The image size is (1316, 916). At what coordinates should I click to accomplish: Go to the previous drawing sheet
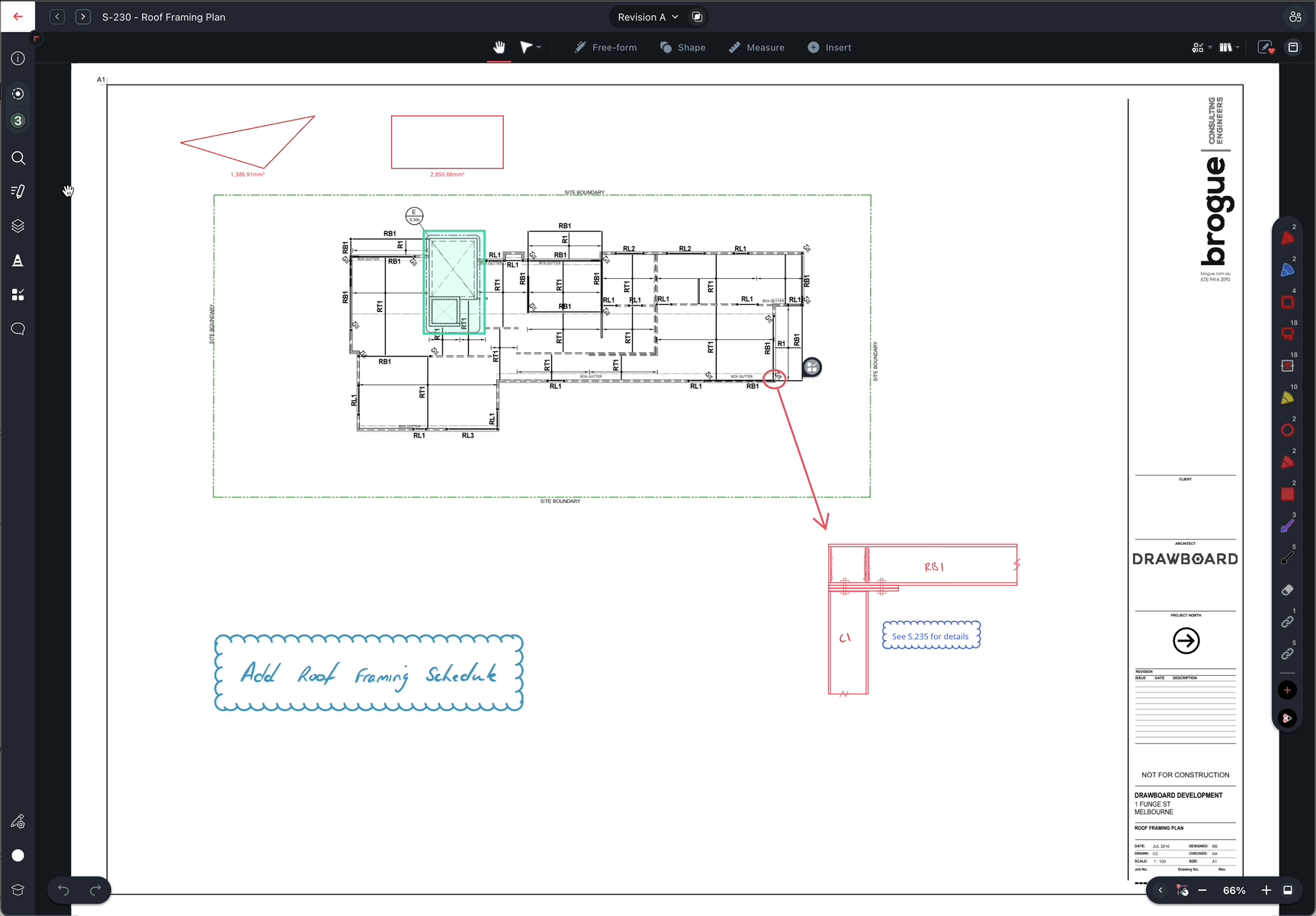coord(57,16)
